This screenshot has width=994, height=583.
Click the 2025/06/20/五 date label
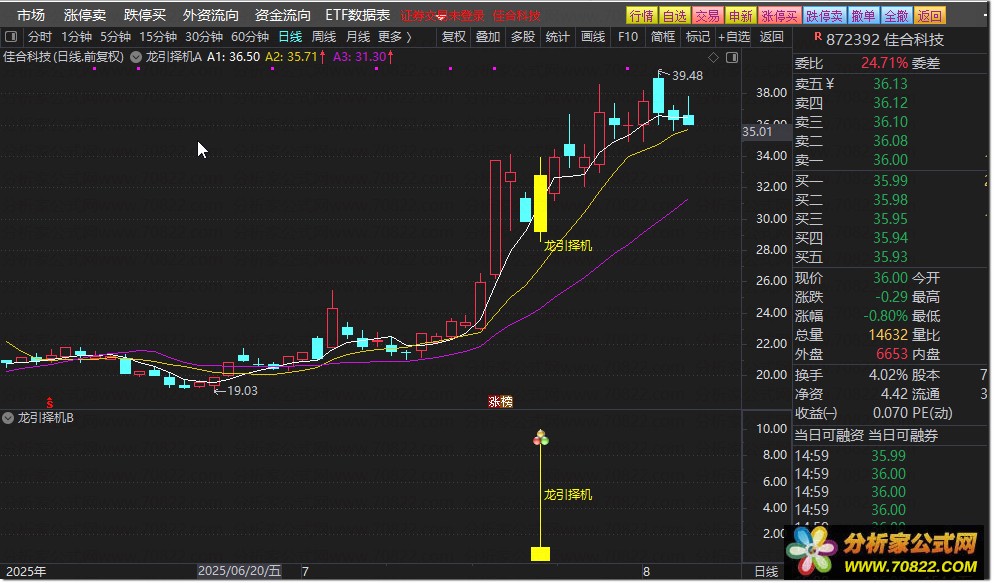click(x=239, y=571)
